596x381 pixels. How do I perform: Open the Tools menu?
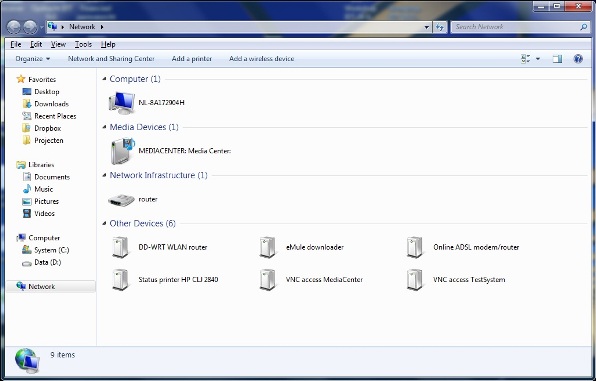point(83,44)
